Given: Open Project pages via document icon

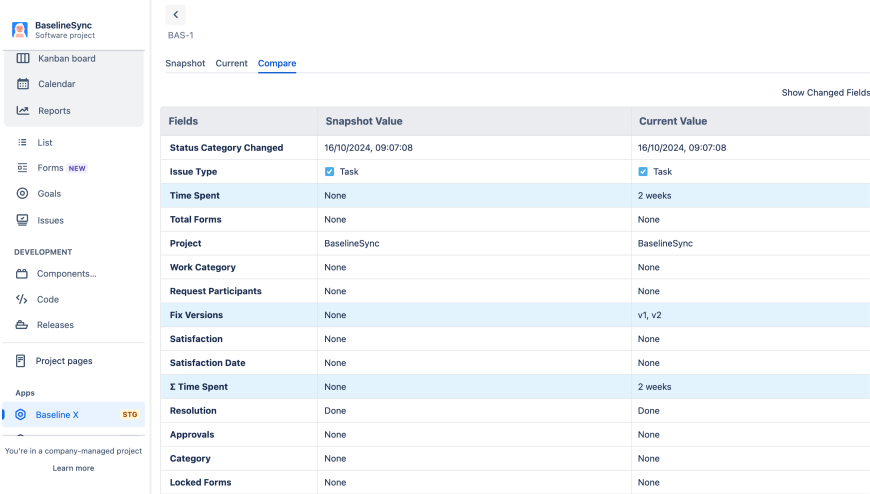Looking at the screenshot, I should (21, 361).
